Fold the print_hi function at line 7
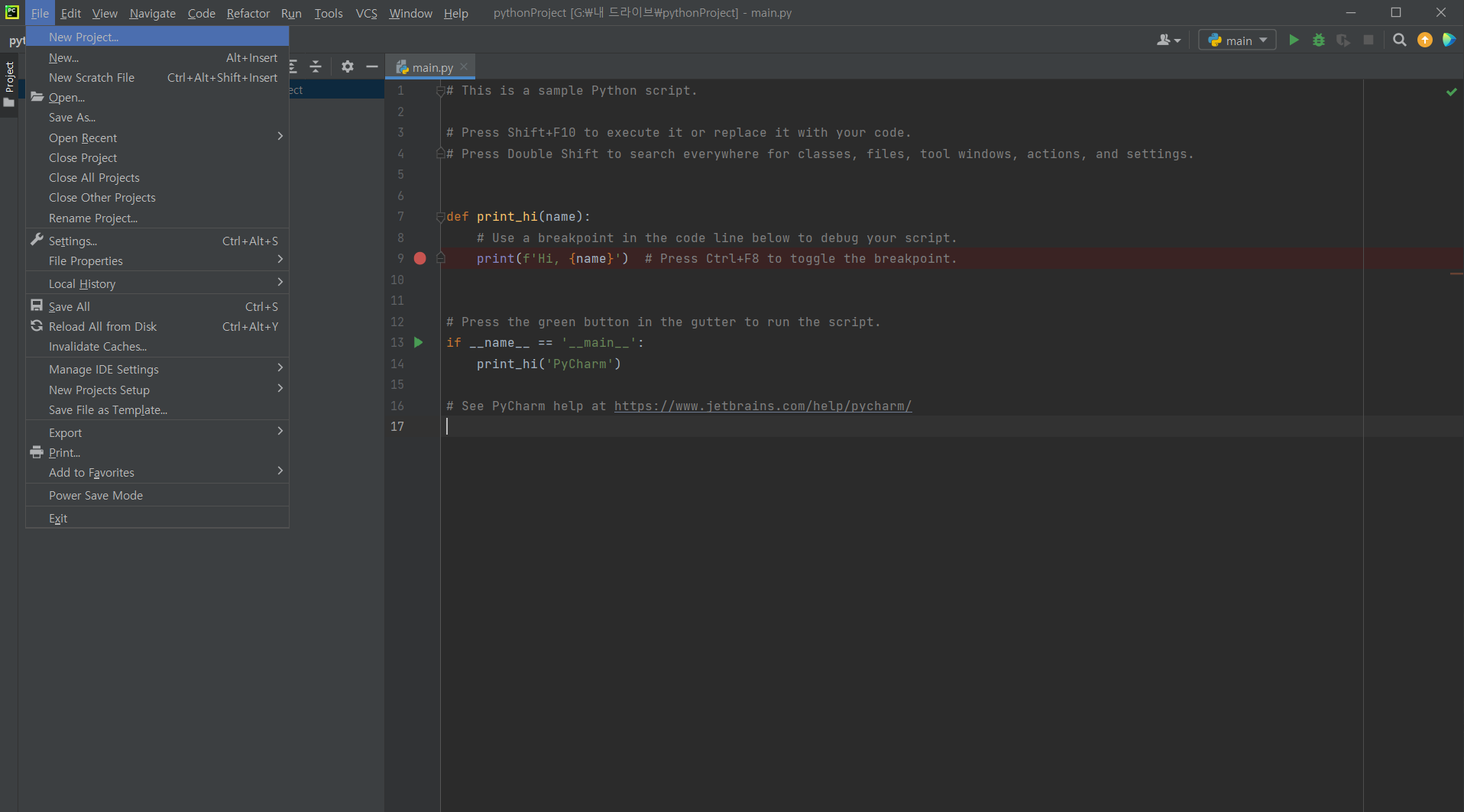The width and height of the screenshot is (1464, 812). coord(440,217)
